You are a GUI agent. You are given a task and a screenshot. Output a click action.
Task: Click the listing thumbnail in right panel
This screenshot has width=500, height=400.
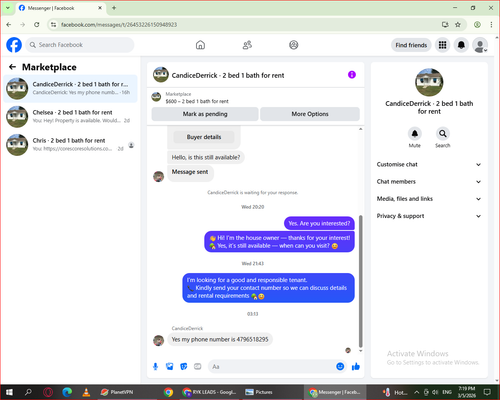429,82
